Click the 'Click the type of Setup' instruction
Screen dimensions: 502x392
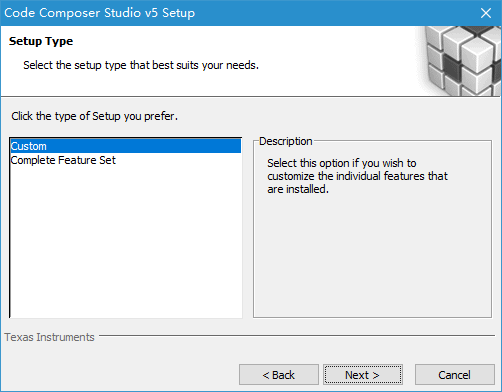(x=95, y=116)
